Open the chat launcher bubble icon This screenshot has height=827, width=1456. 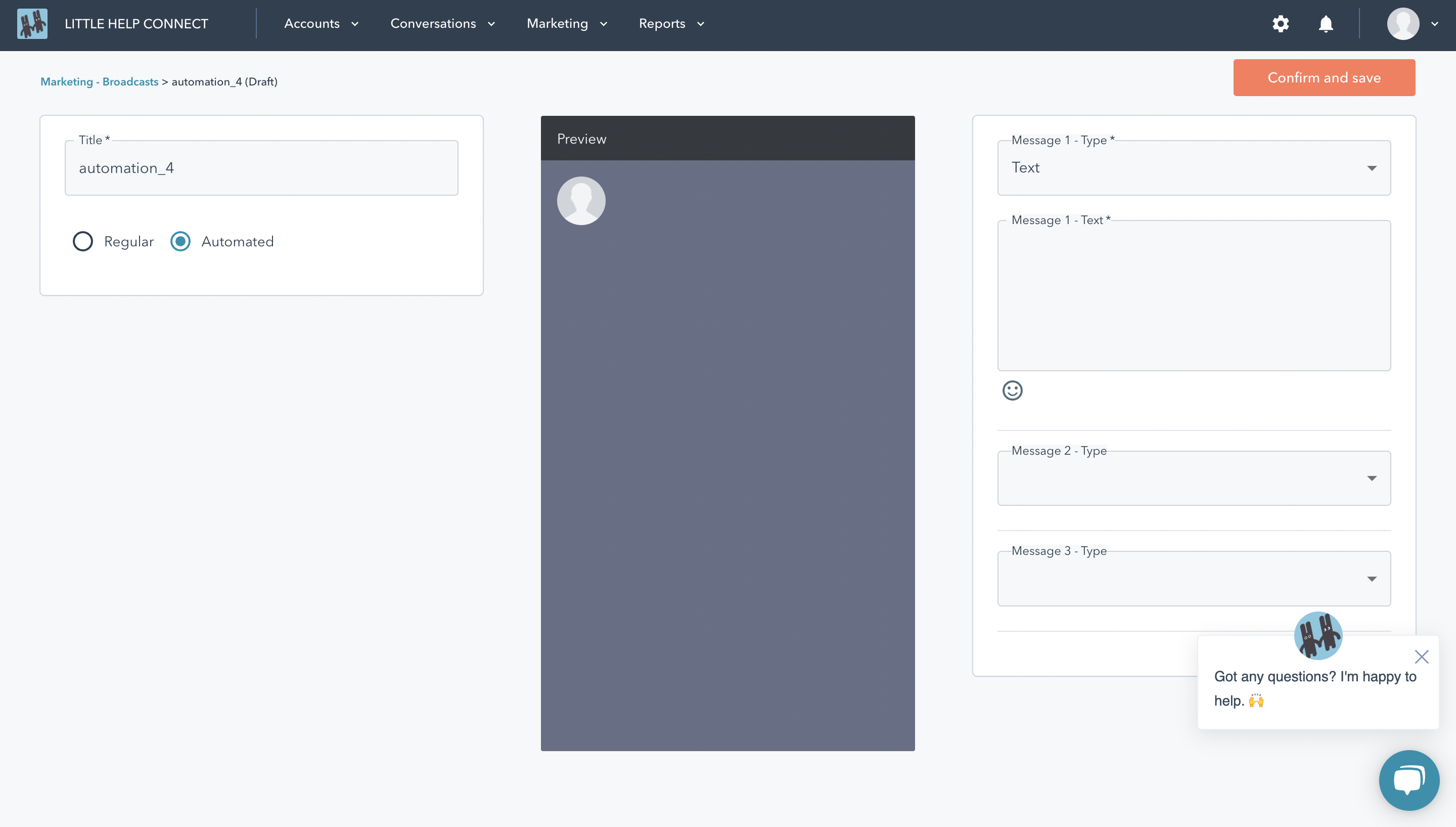click(1409, 780)
